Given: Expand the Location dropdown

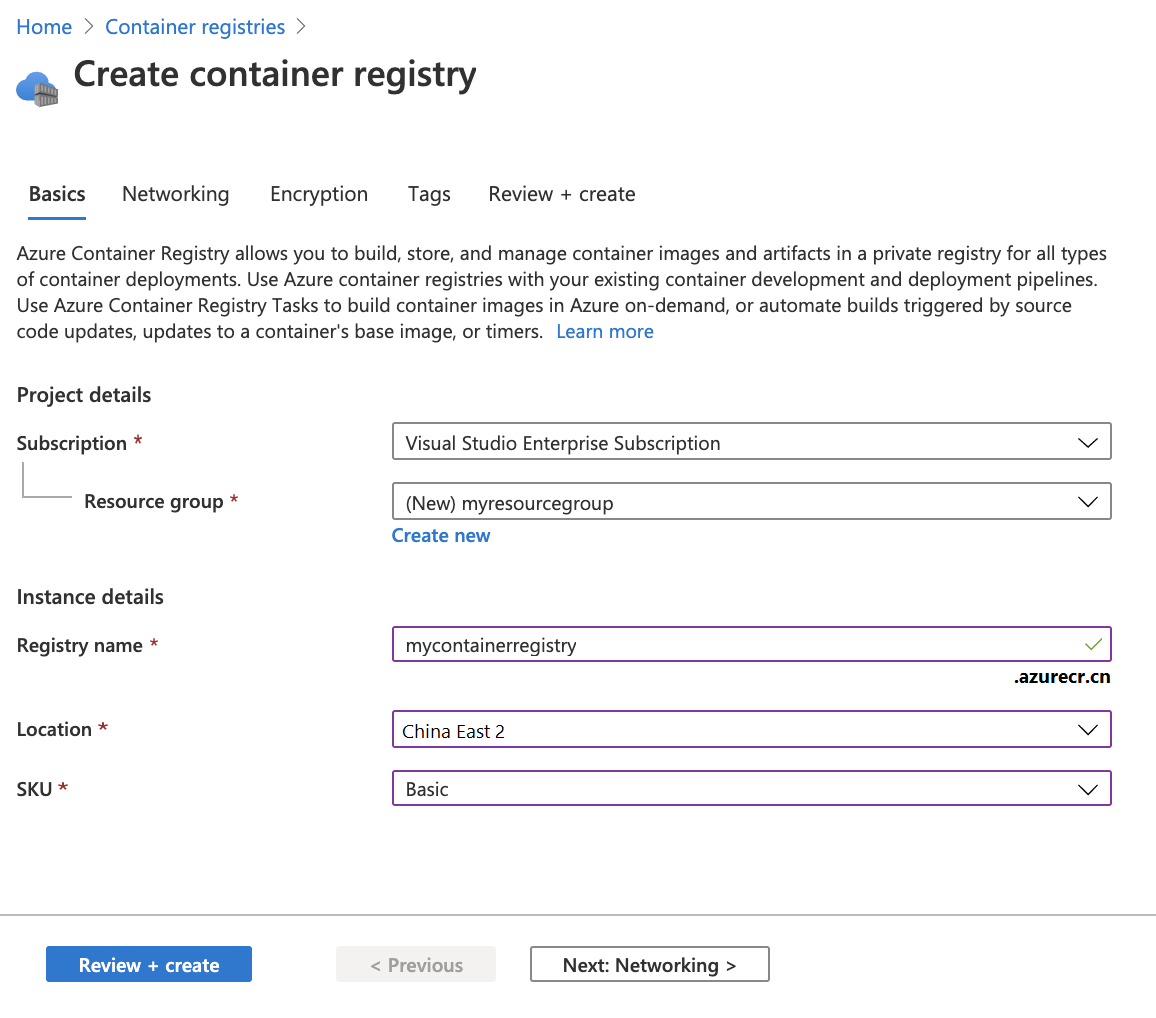Looking at the screenshot, I should tap(751, 730).
